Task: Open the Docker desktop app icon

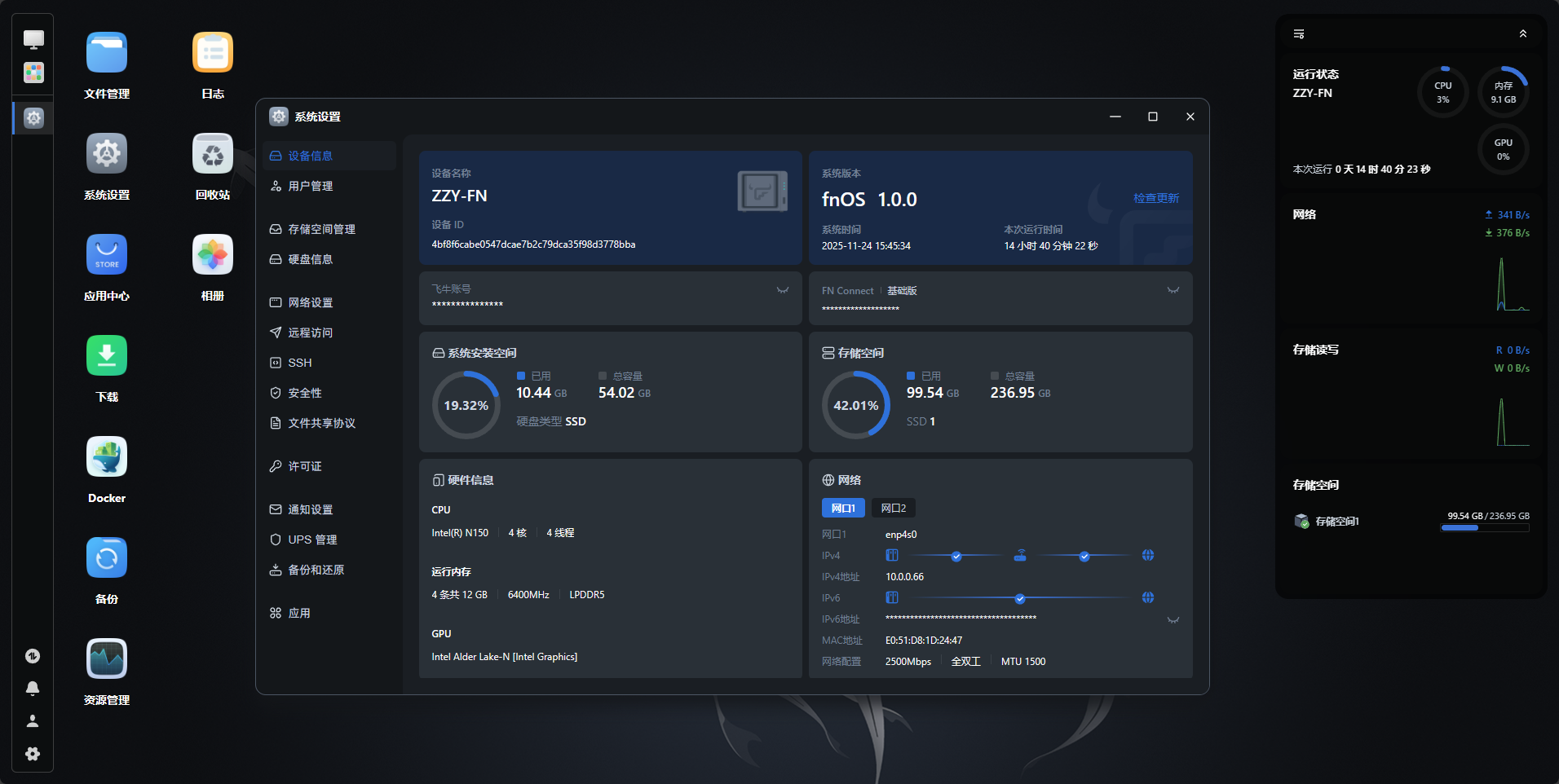Action: 107,457
